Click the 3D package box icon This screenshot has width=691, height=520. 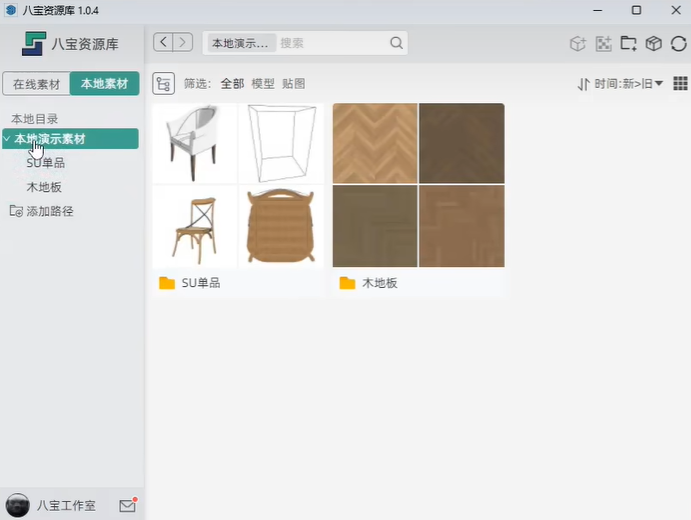pos(653,43)
